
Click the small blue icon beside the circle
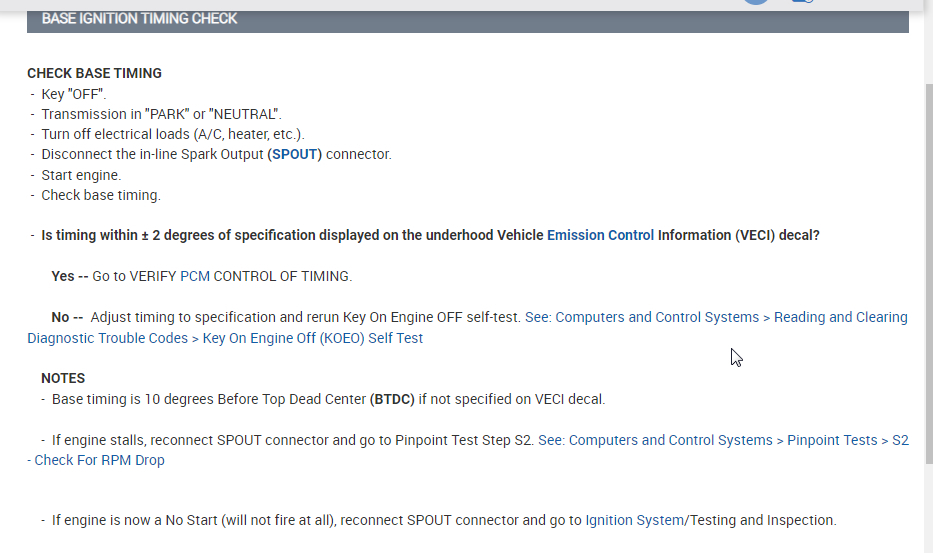[800, 2]
